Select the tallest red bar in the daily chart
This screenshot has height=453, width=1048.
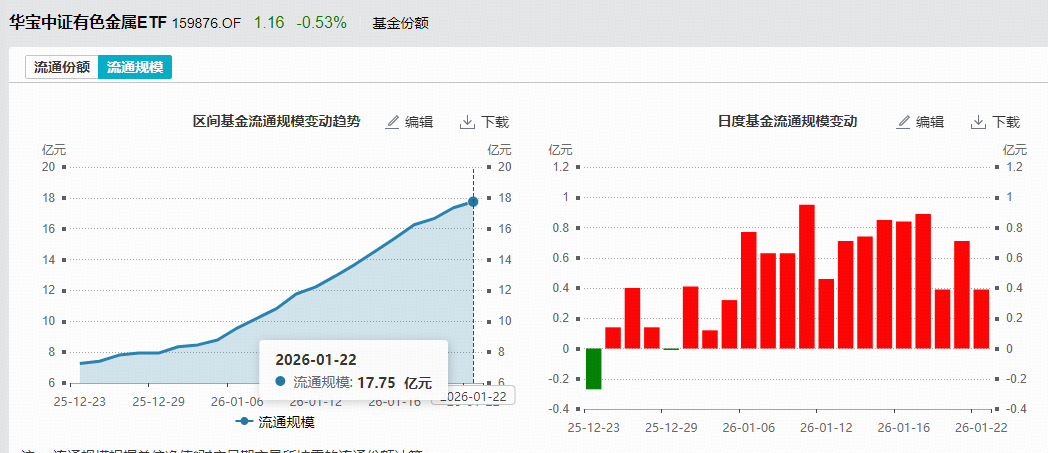[x=807, y=276]
